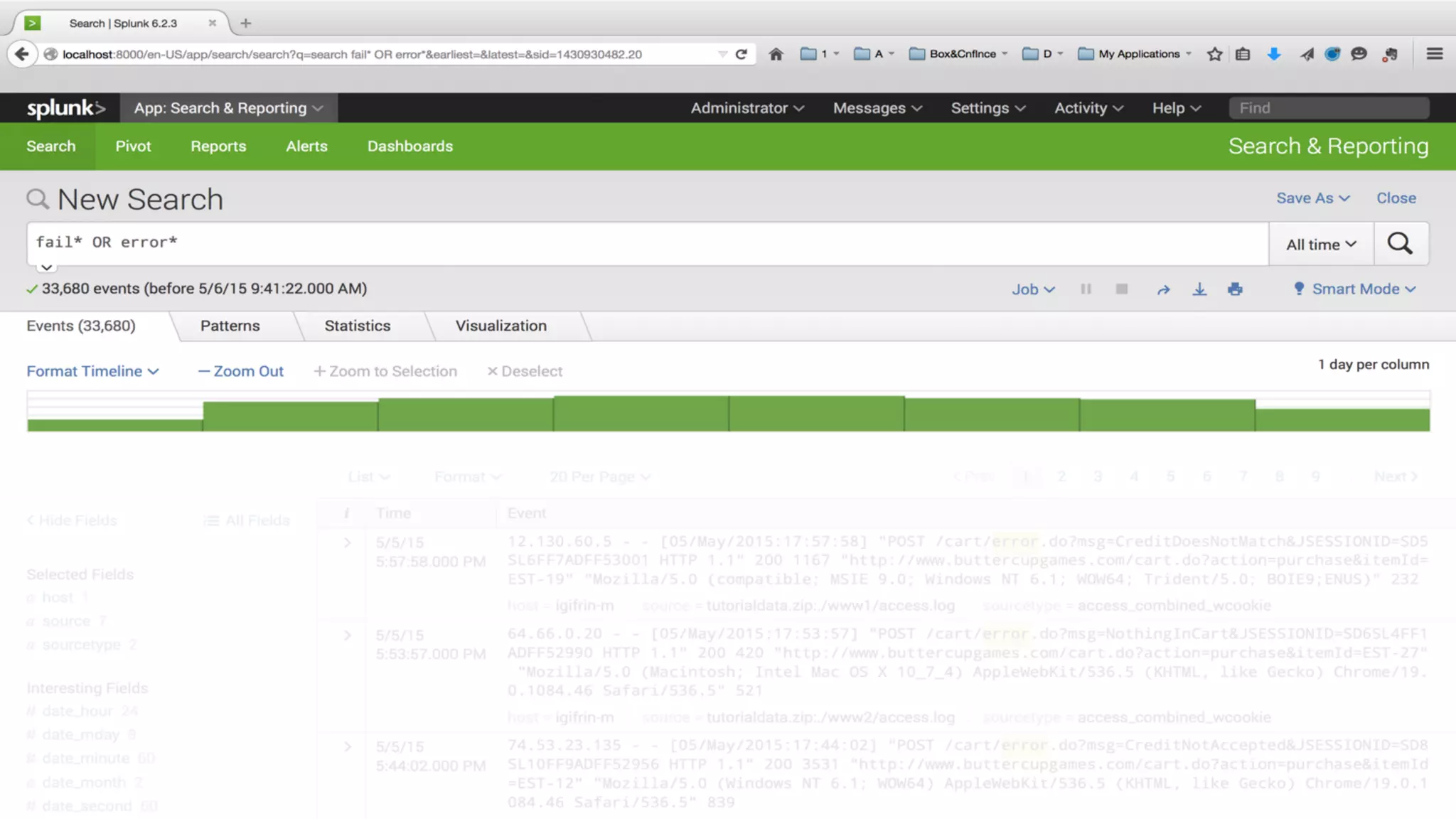Image resolution: width=1456 pixels, height=819 pixels.
Task: Open the 20 Per Page dropdown
Action: pos(599,477)
